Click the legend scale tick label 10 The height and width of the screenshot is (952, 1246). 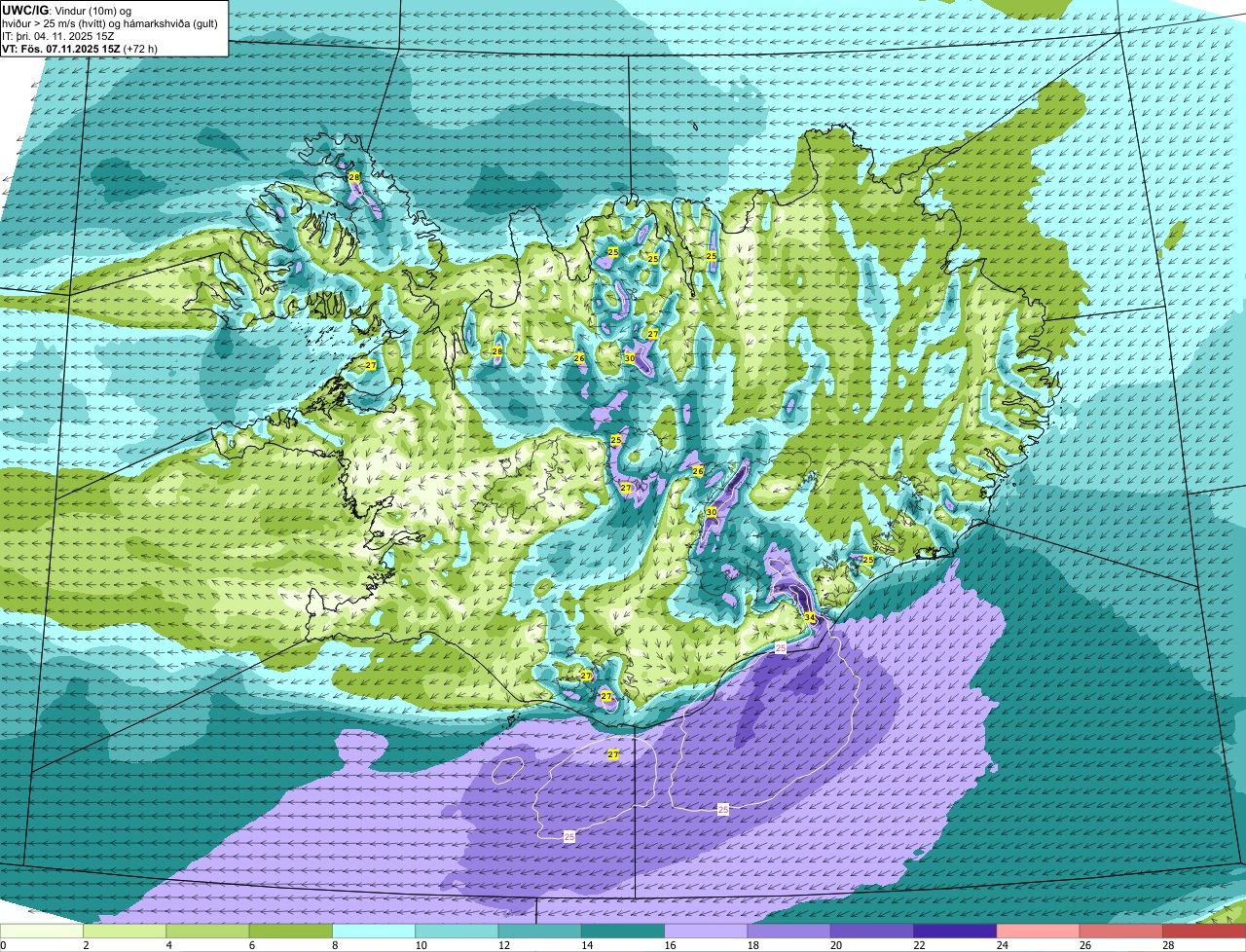tap(421, 945)
